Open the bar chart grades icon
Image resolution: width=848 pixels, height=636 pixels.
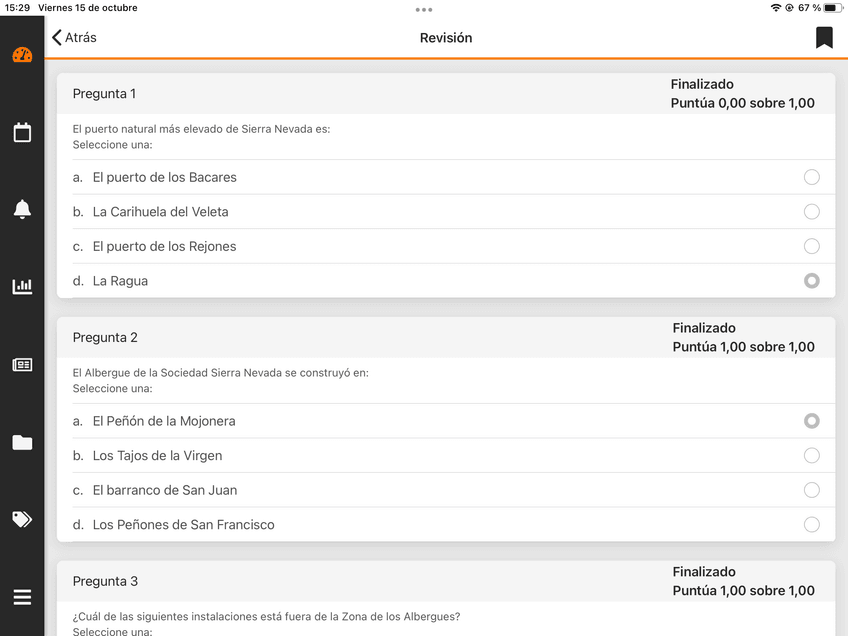[x=22, y=287]
